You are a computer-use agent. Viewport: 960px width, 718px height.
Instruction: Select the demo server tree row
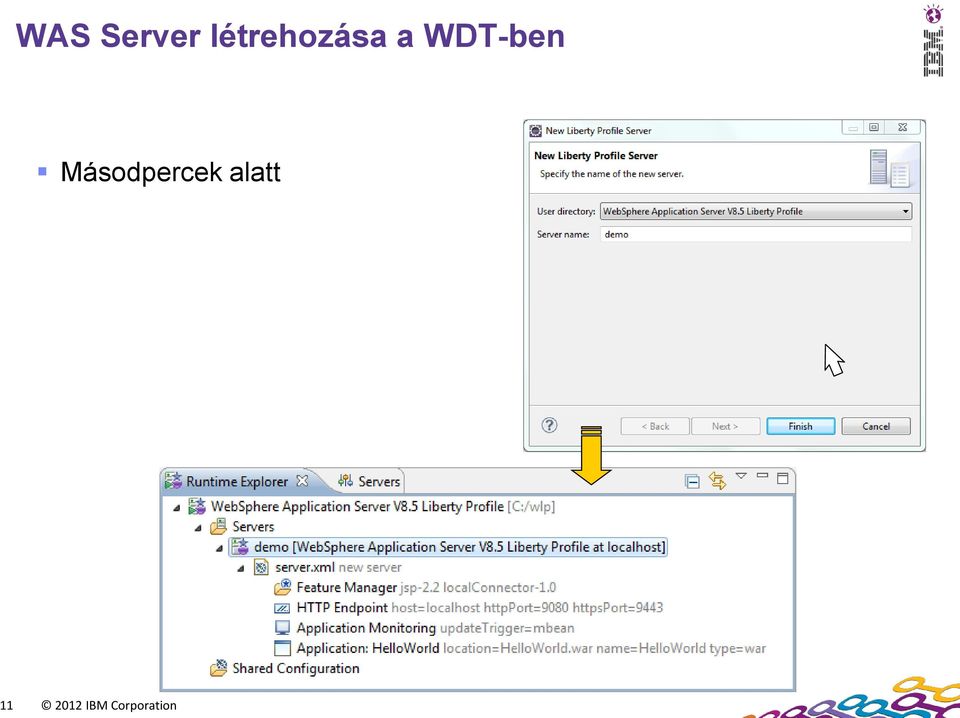click(x=448, y=547)
